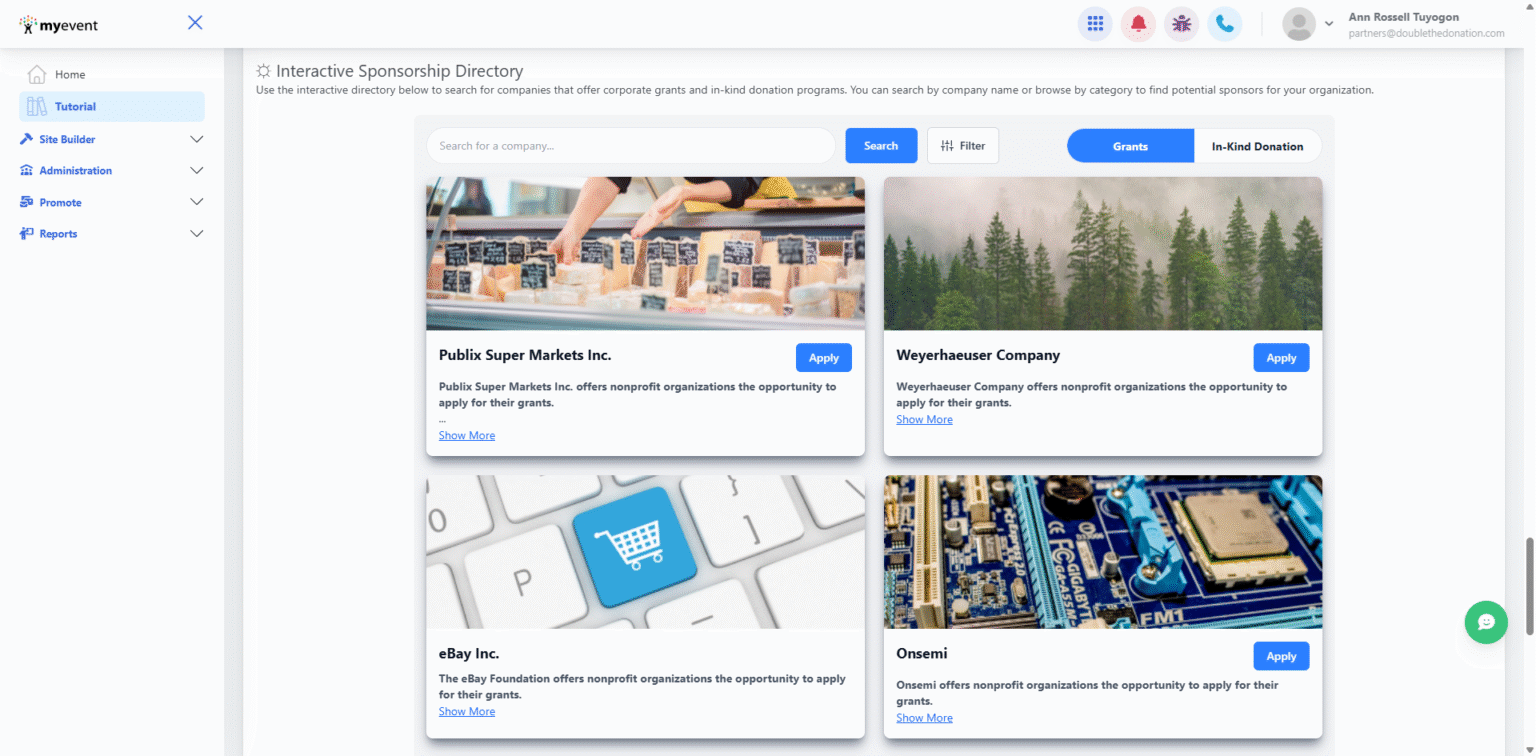This screenshot has height=756, width=1536.
Task: Click the phone support icon
Action: [1225, 23]
